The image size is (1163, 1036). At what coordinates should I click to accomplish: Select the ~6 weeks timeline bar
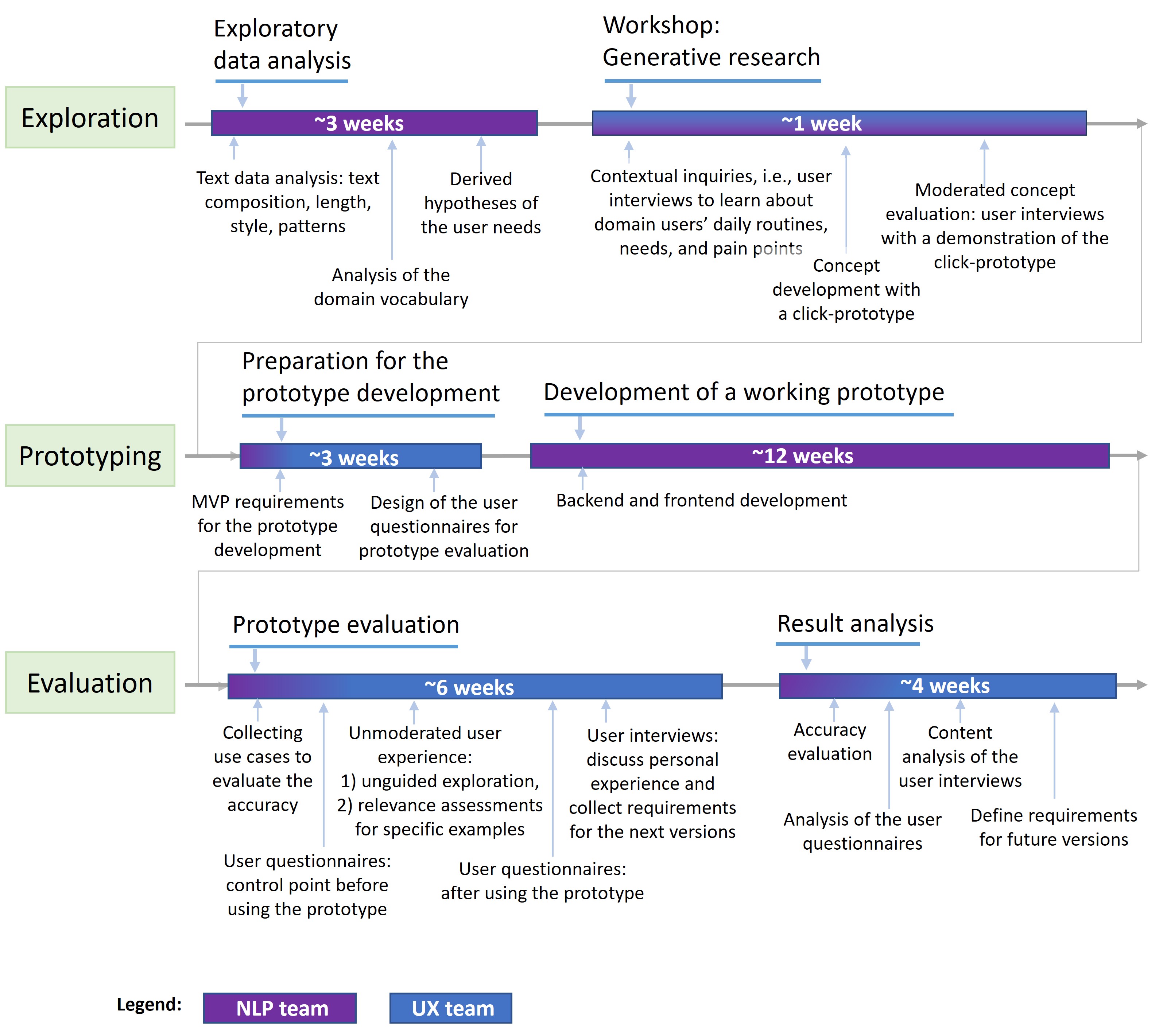474,687
